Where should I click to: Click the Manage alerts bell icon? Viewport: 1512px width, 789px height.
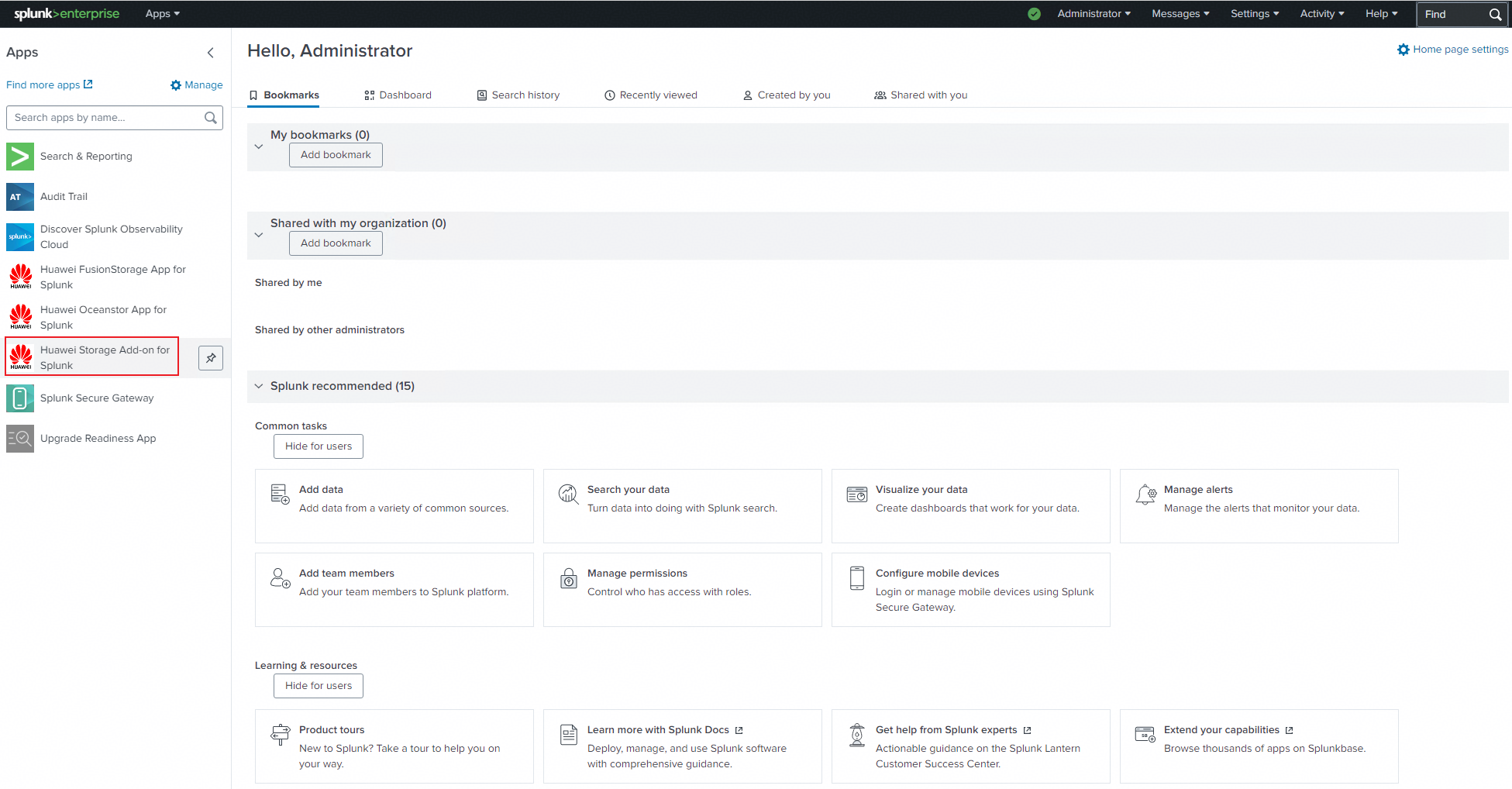1145,494
